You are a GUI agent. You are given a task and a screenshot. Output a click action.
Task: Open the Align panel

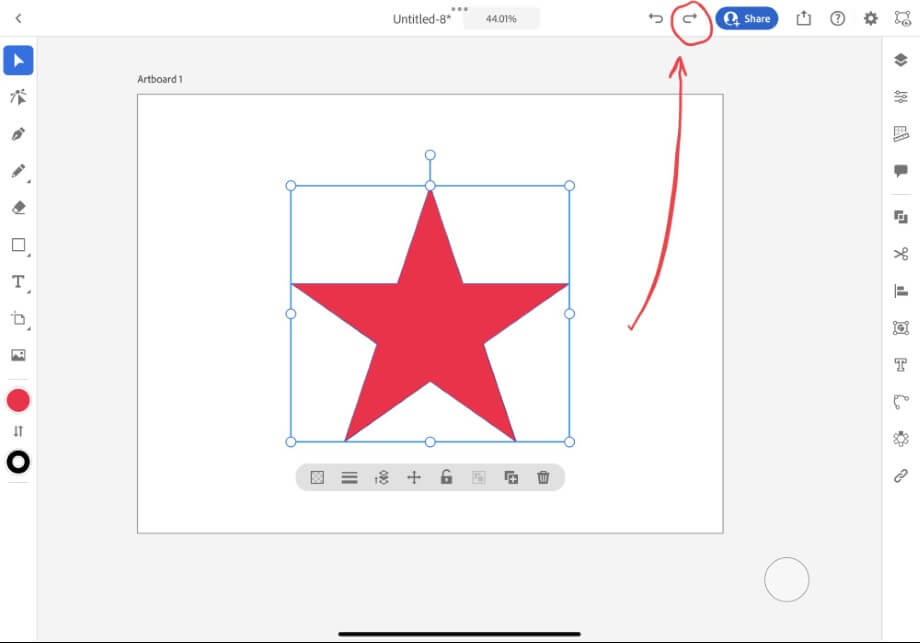click(901, 291)
